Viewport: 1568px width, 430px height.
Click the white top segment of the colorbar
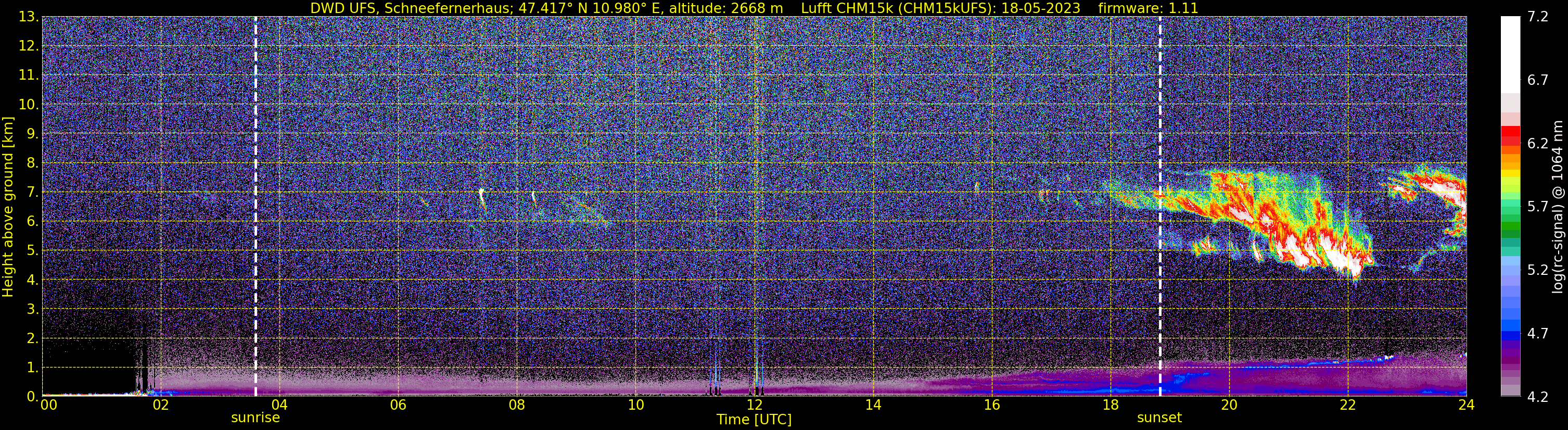tap(1510, 55)
